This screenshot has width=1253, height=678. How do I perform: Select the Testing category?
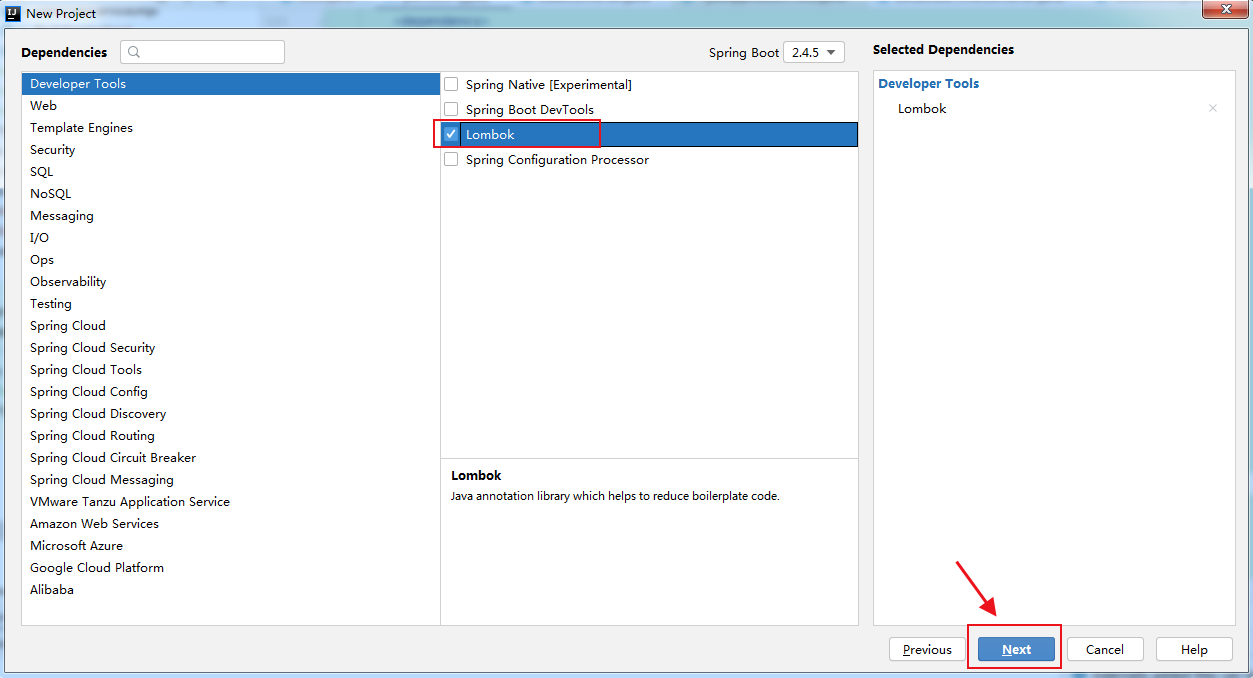[231, 304]
